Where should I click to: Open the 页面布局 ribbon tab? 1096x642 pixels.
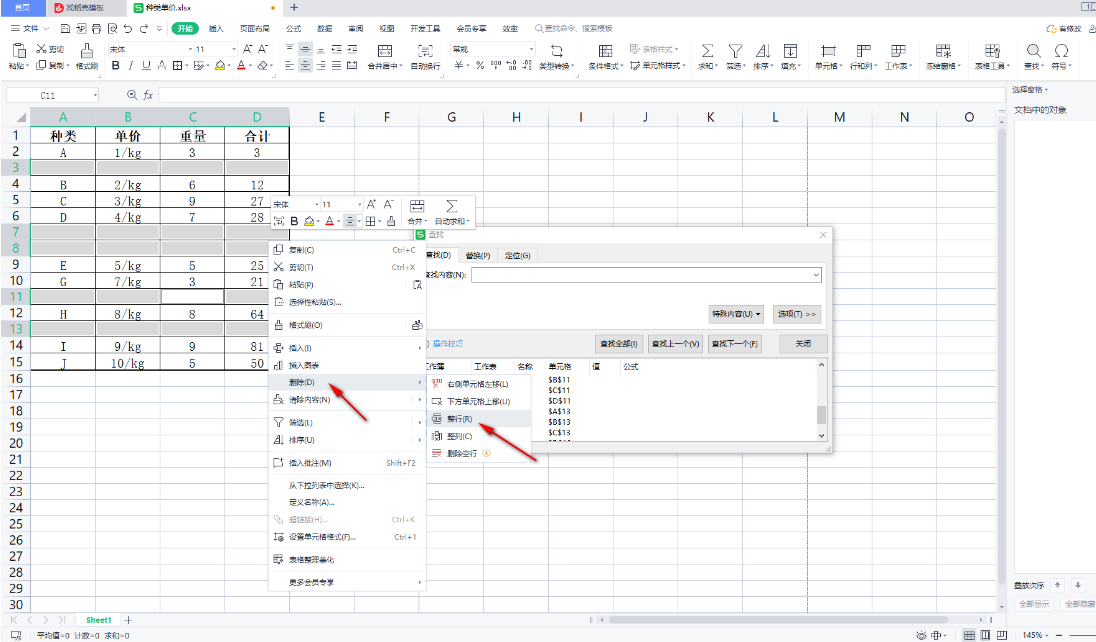[x=254, y=29]
